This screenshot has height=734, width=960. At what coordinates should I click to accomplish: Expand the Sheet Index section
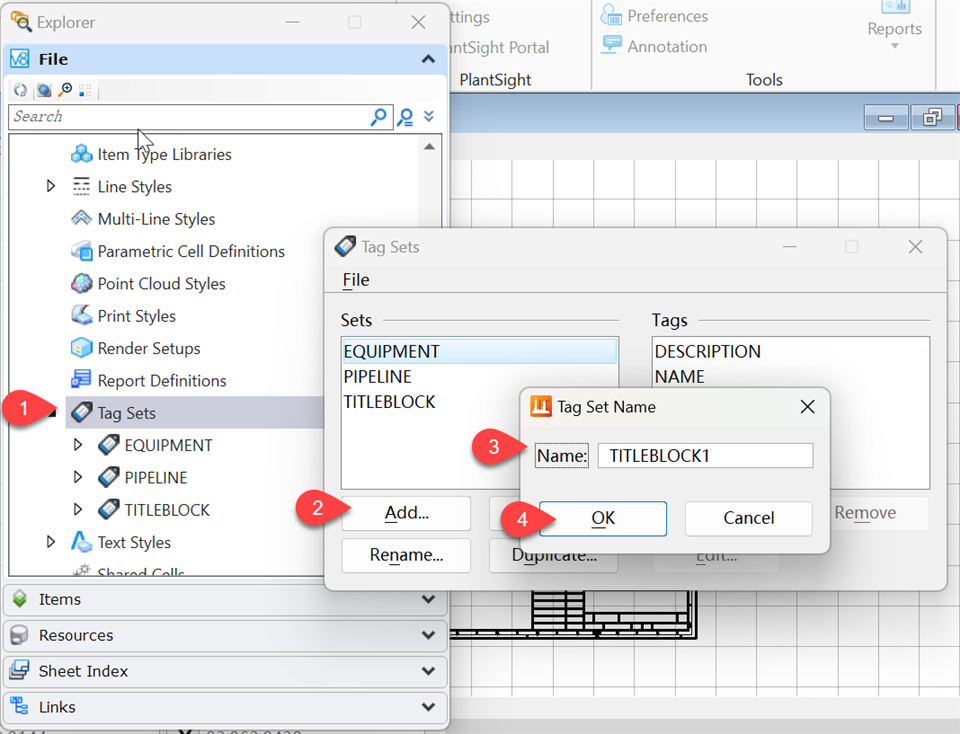coord(428,672)
